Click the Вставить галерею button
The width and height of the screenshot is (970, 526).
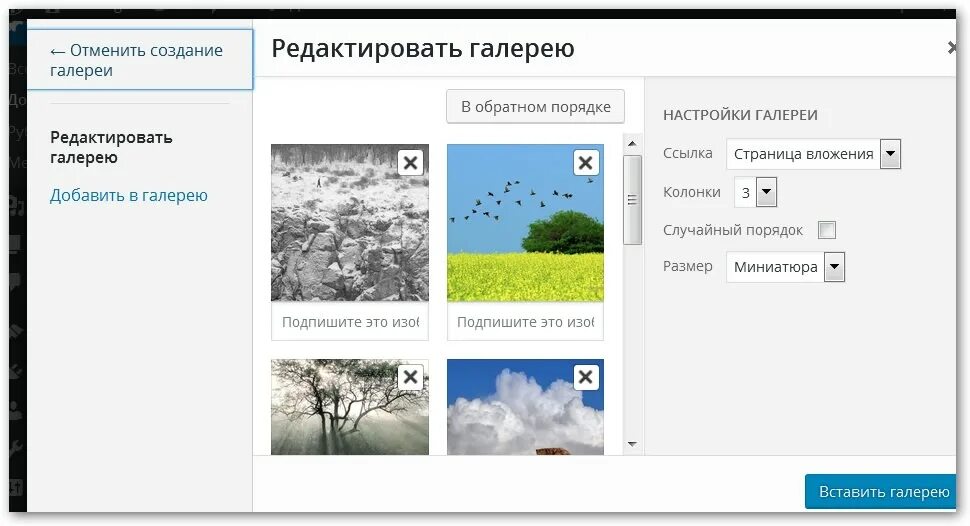(x=883, y=492)
